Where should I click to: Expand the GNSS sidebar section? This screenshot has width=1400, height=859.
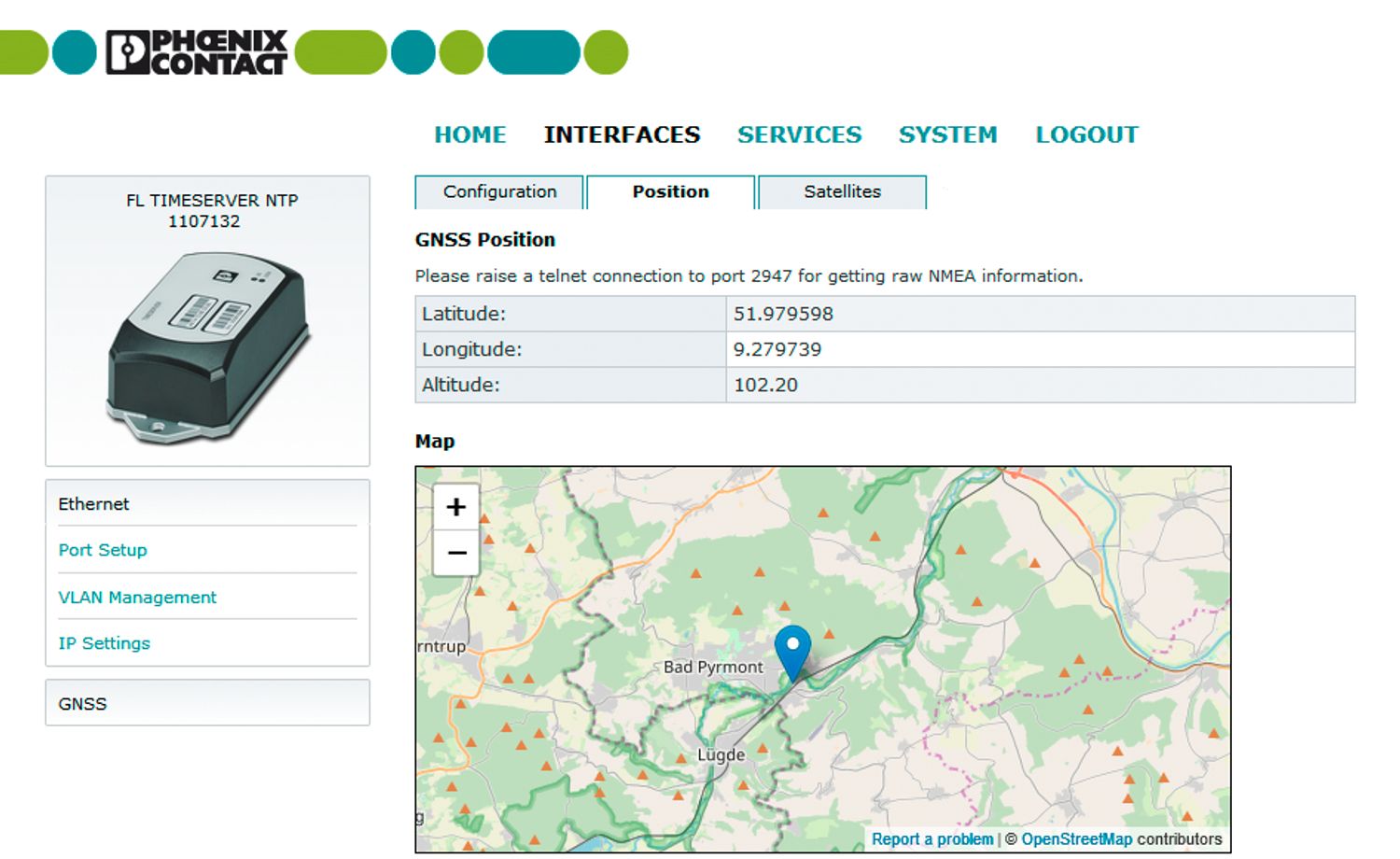[82, 704]
